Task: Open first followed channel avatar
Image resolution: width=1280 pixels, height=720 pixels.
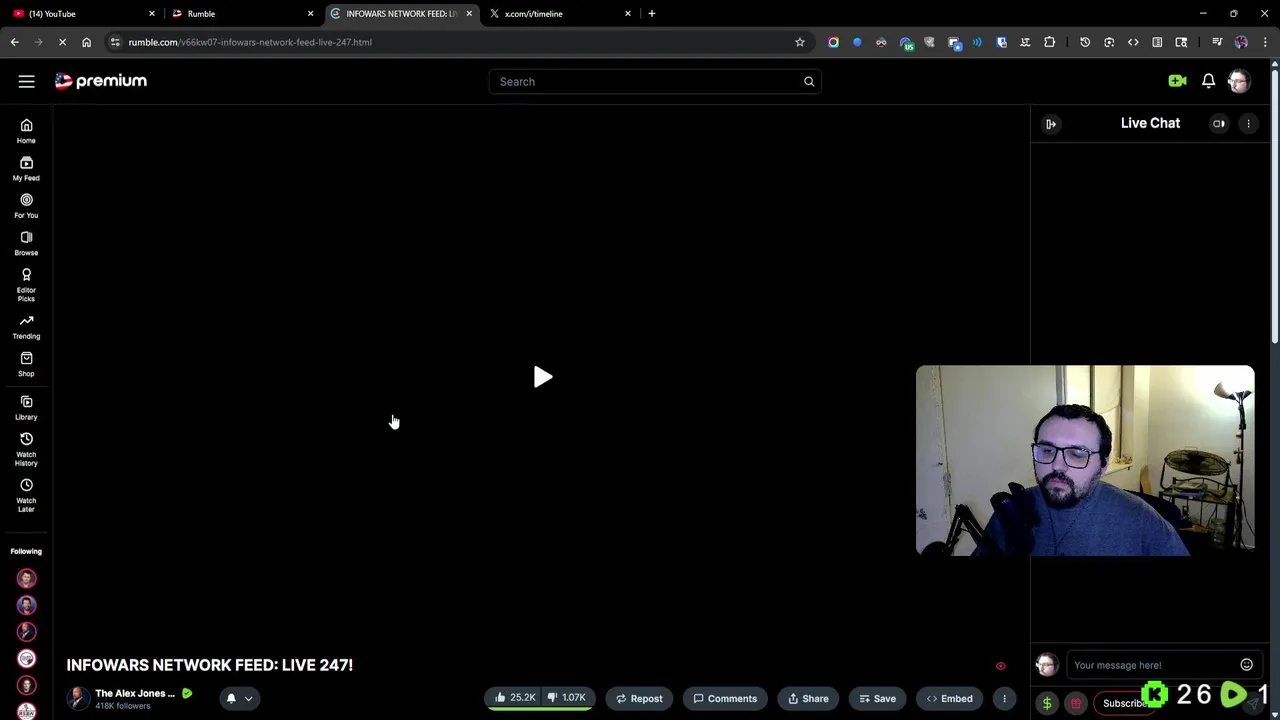Action: click(26, 578)
